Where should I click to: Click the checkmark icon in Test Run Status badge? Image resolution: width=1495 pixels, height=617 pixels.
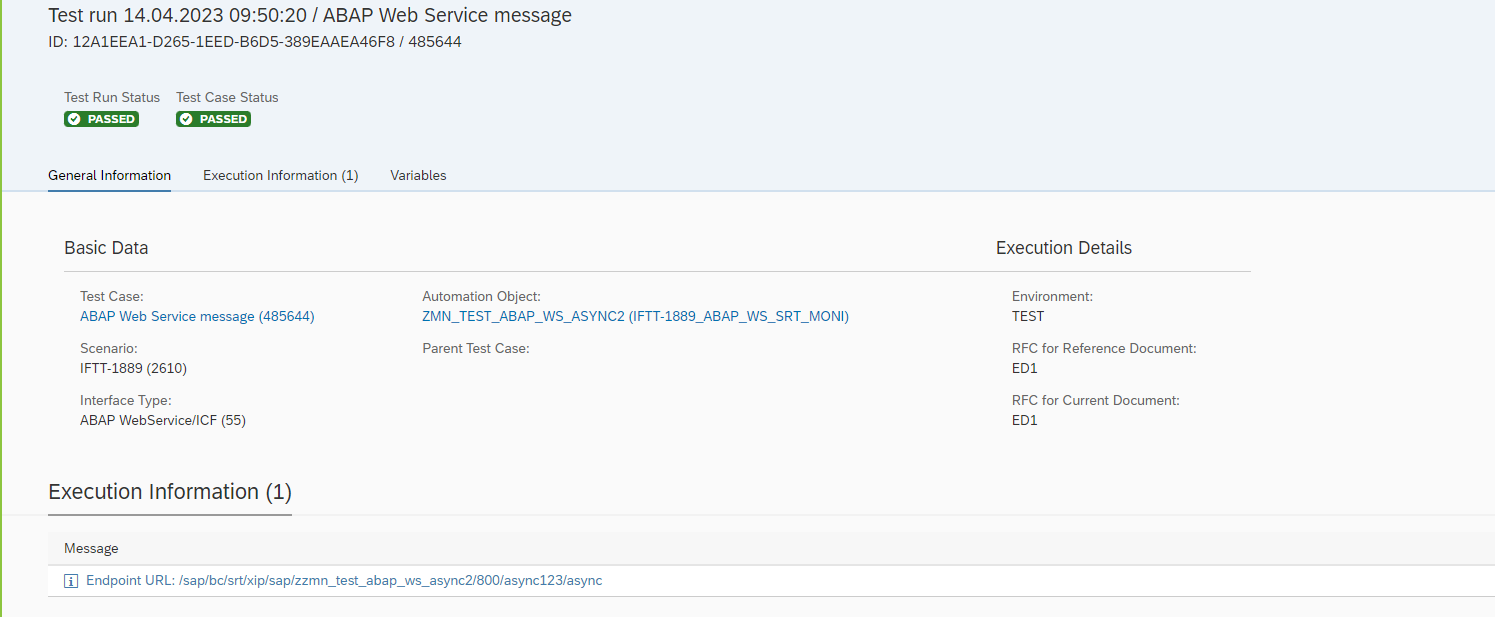[x=75, y=119]
